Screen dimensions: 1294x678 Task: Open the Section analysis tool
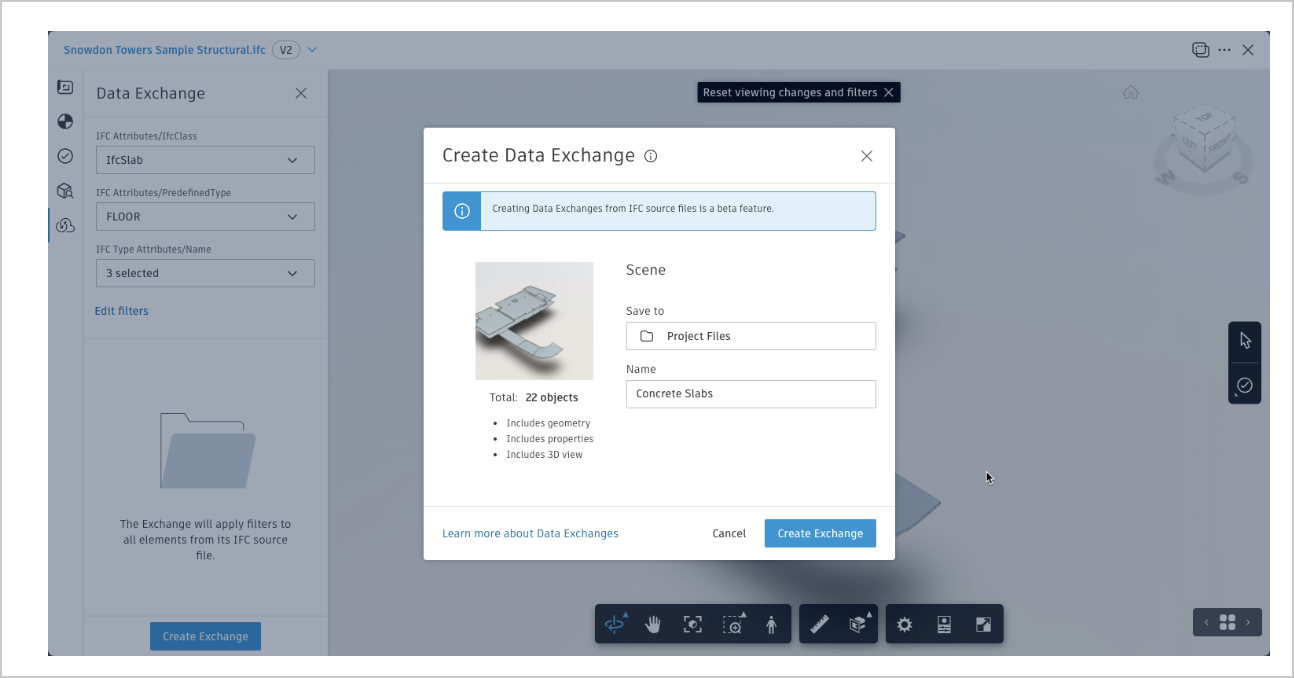click(858, 623)
